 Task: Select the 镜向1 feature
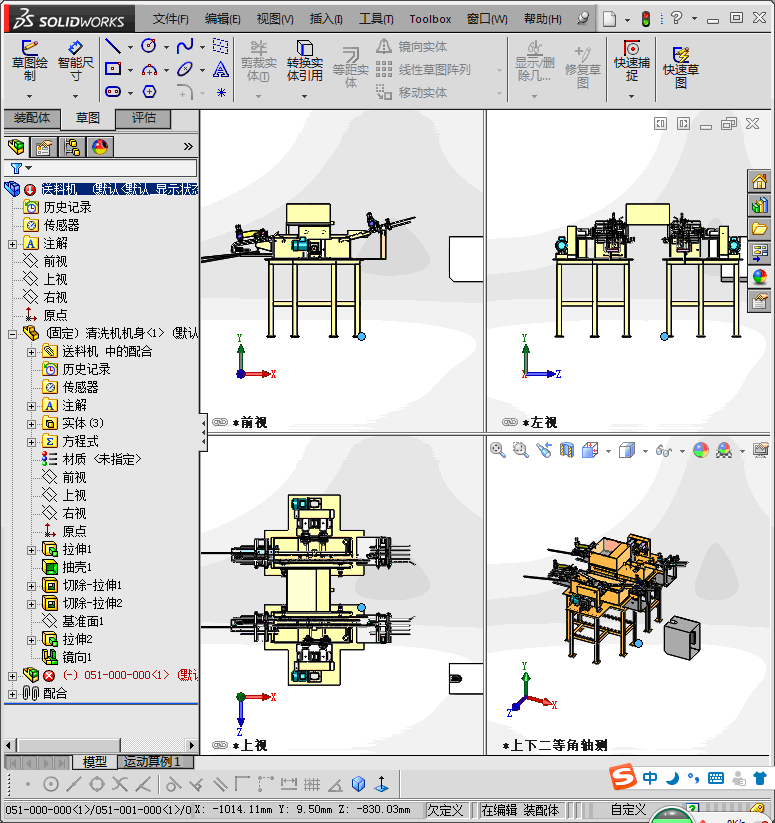point(67,657)
